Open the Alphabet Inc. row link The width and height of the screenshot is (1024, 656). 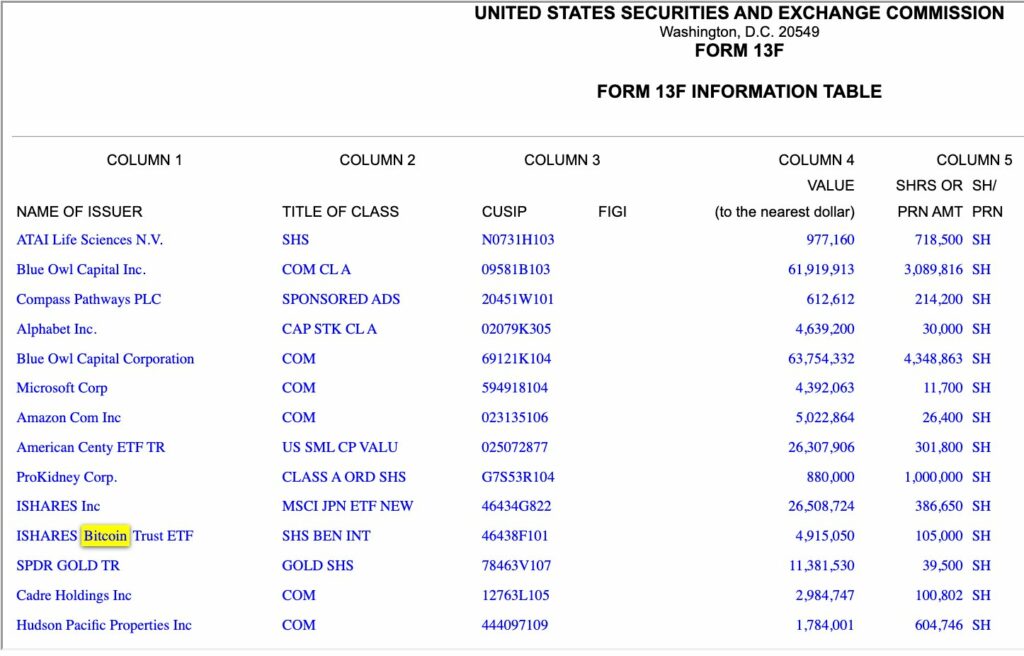[x=56, y=329]
